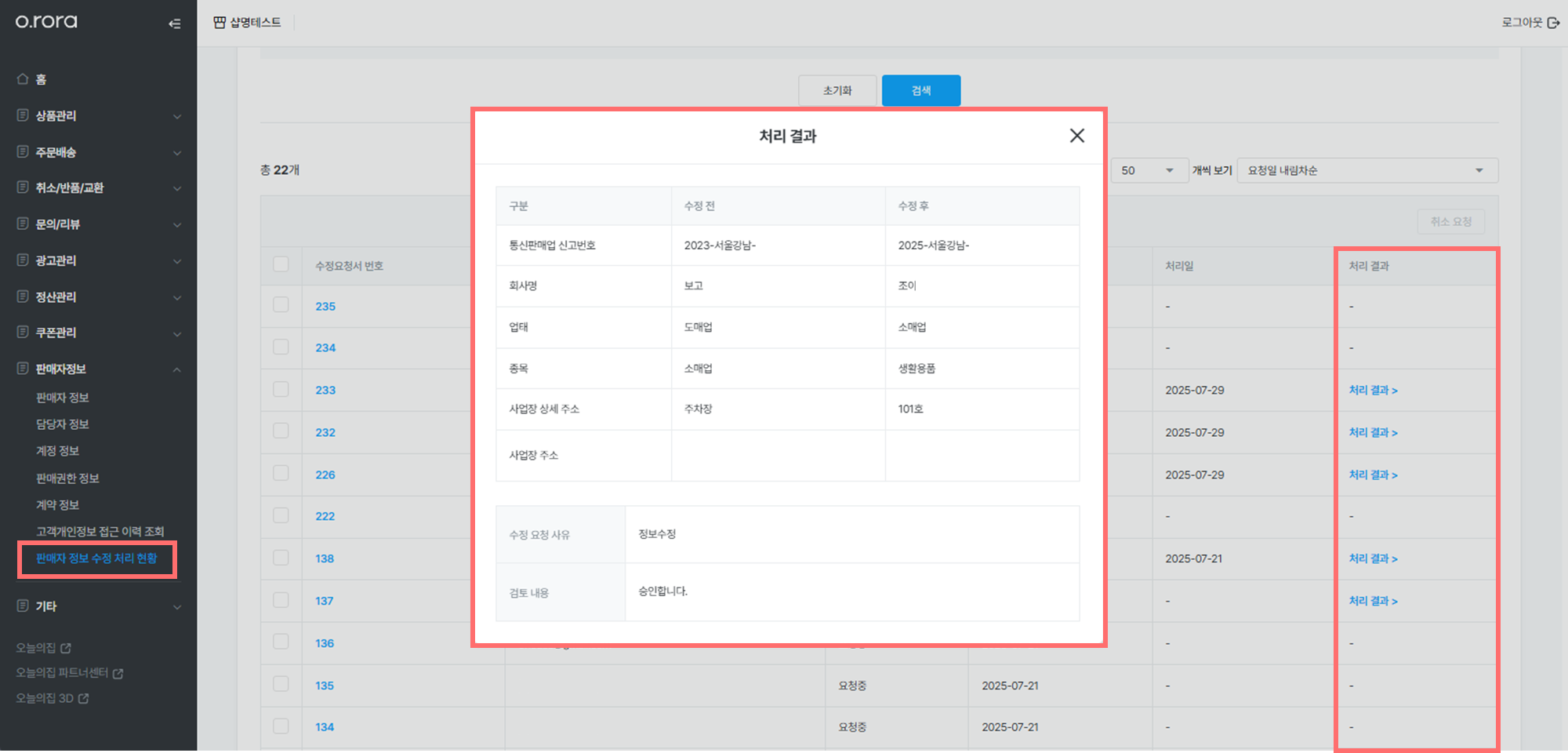Click the 취소 요청 button

click(x=1451, y=222)
